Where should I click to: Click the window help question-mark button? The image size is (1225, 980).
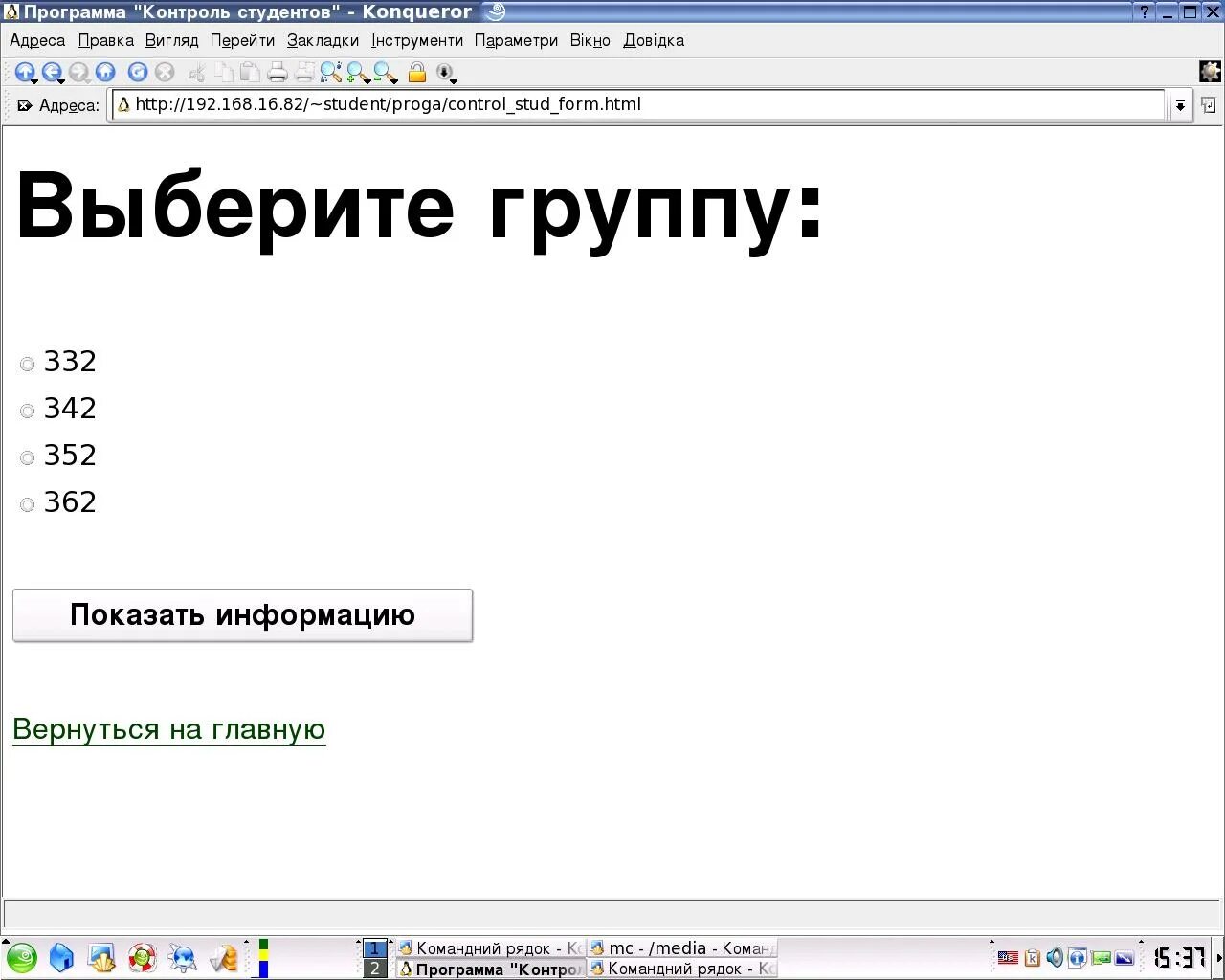click(1144, 12)
